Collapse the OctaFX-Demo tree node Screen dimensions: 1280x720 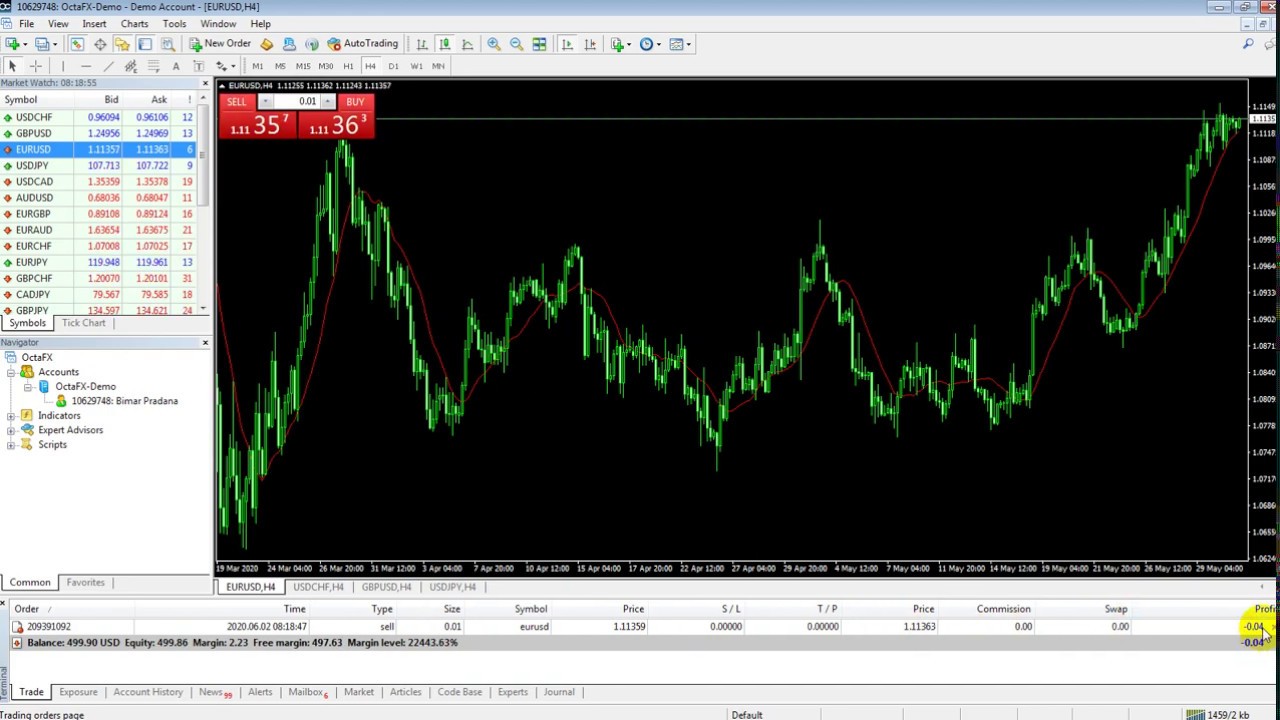29,386
